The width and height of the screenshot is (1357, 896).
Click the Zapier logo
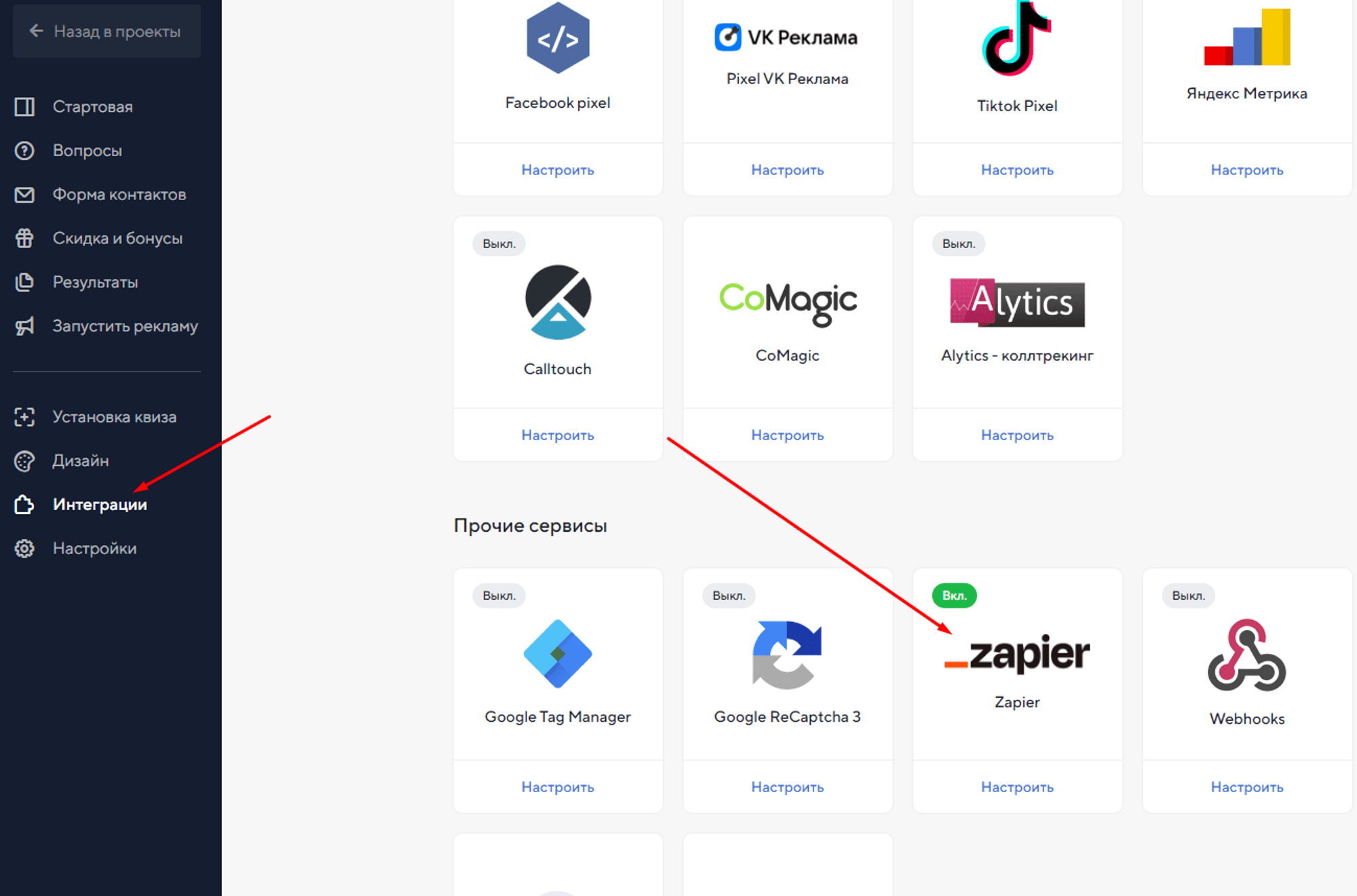[1017, 654]
